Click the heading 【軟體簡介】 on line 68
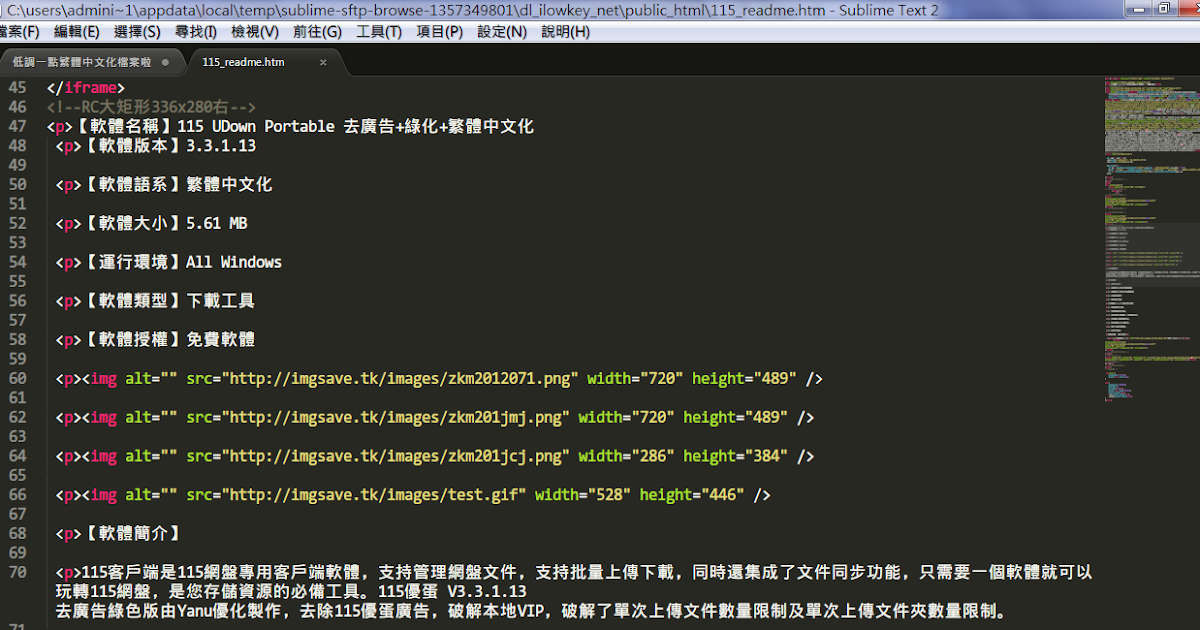 133,533
